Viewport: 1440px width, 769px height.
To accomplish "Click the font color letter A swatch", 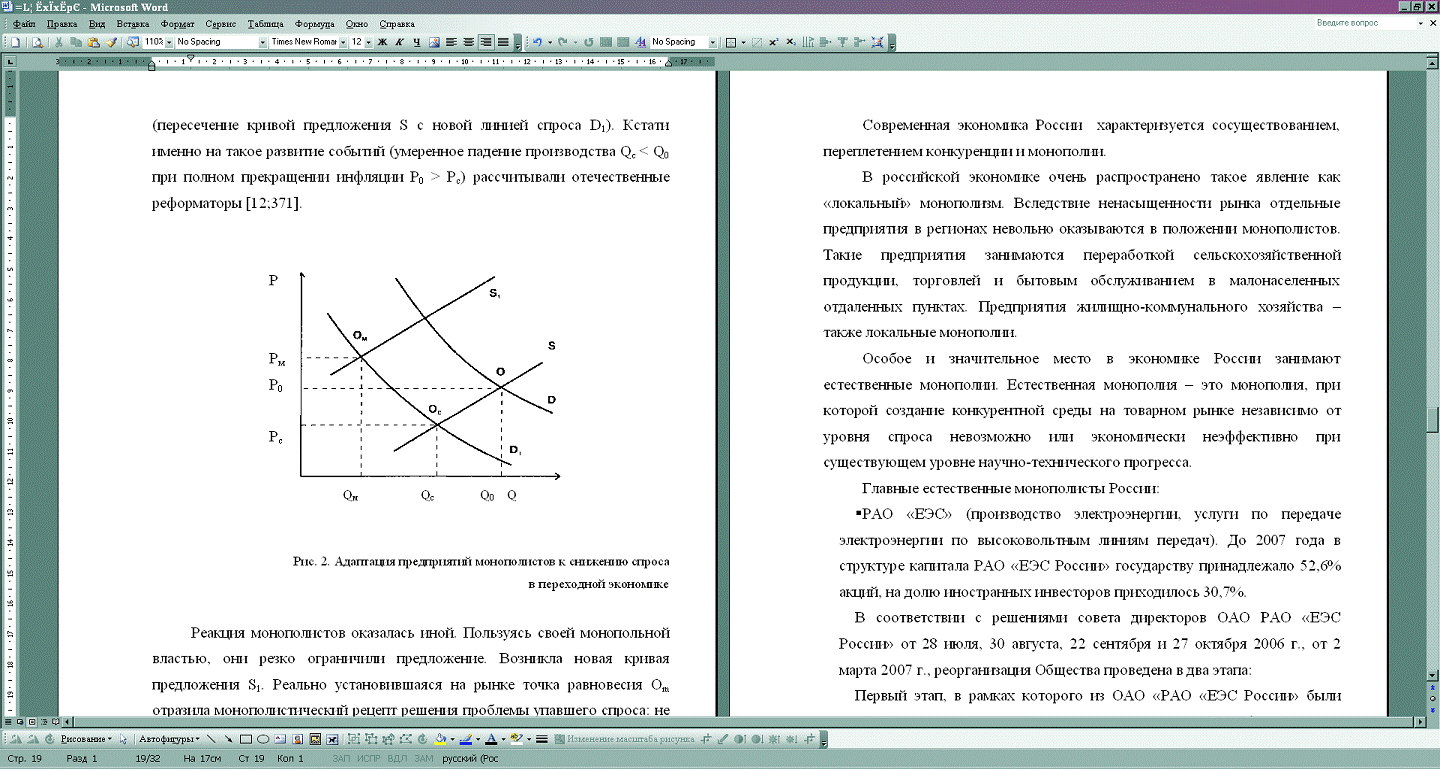I will [490, 740].
